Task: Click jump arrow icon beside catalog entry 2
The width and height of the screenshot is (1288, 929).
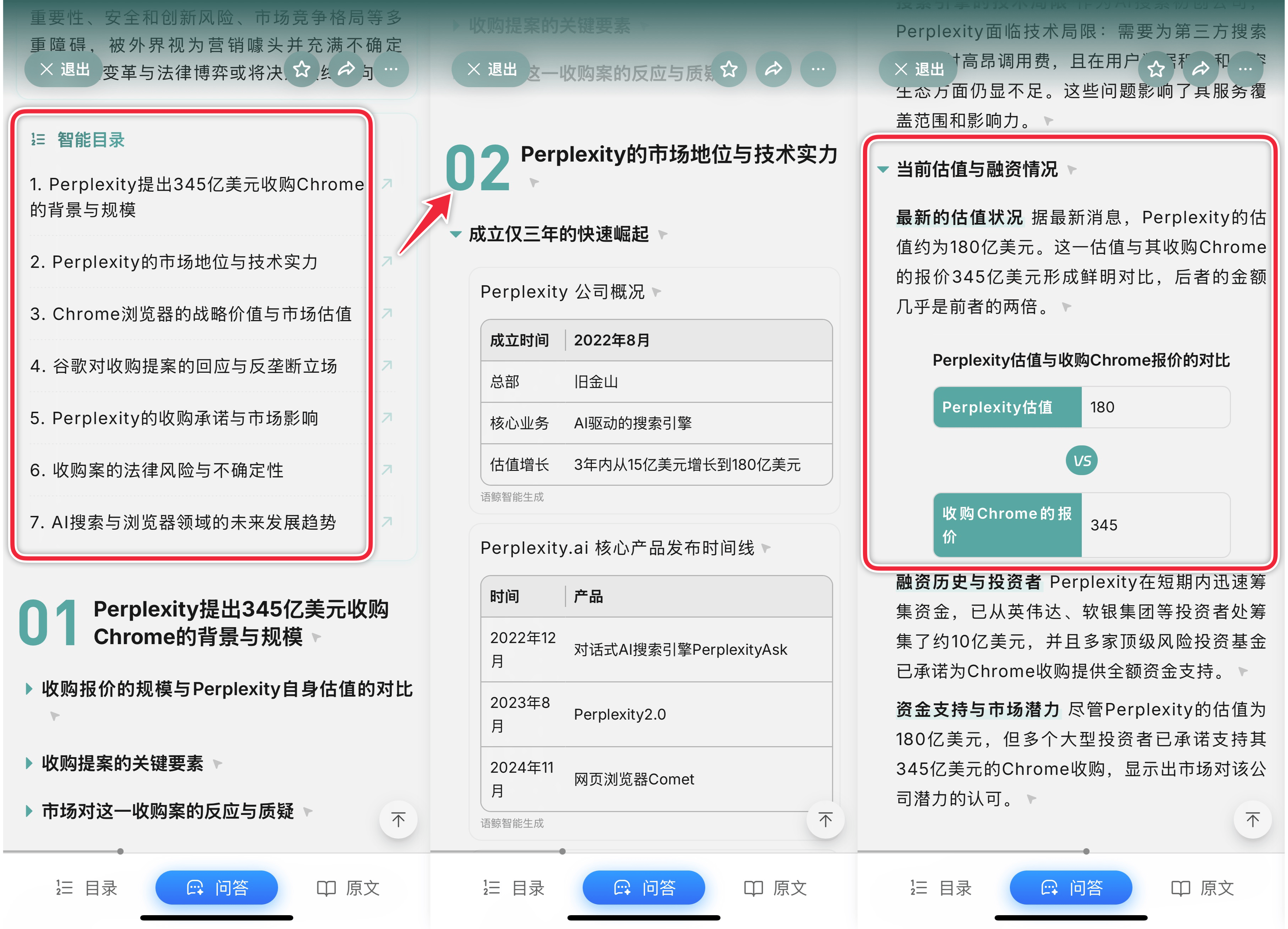Action: pyautogui.click(x=387, y=261)
